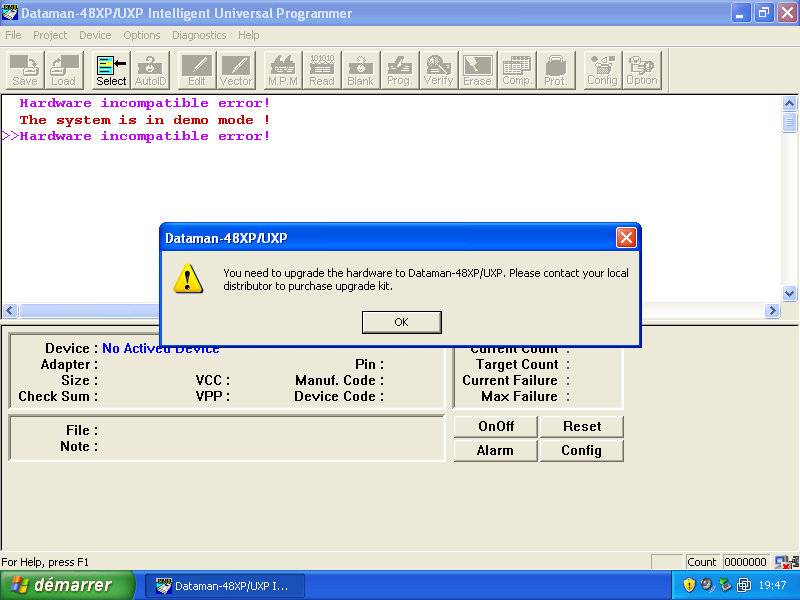Click the Erase toolbar icon
The image size is (800, 600).
[477, 70]
